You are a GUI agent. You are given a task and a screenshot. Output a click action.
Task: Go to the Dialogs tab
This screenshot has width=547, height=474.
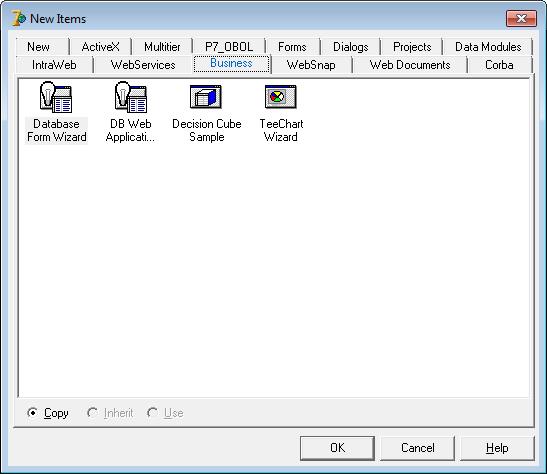coord(351,47)
